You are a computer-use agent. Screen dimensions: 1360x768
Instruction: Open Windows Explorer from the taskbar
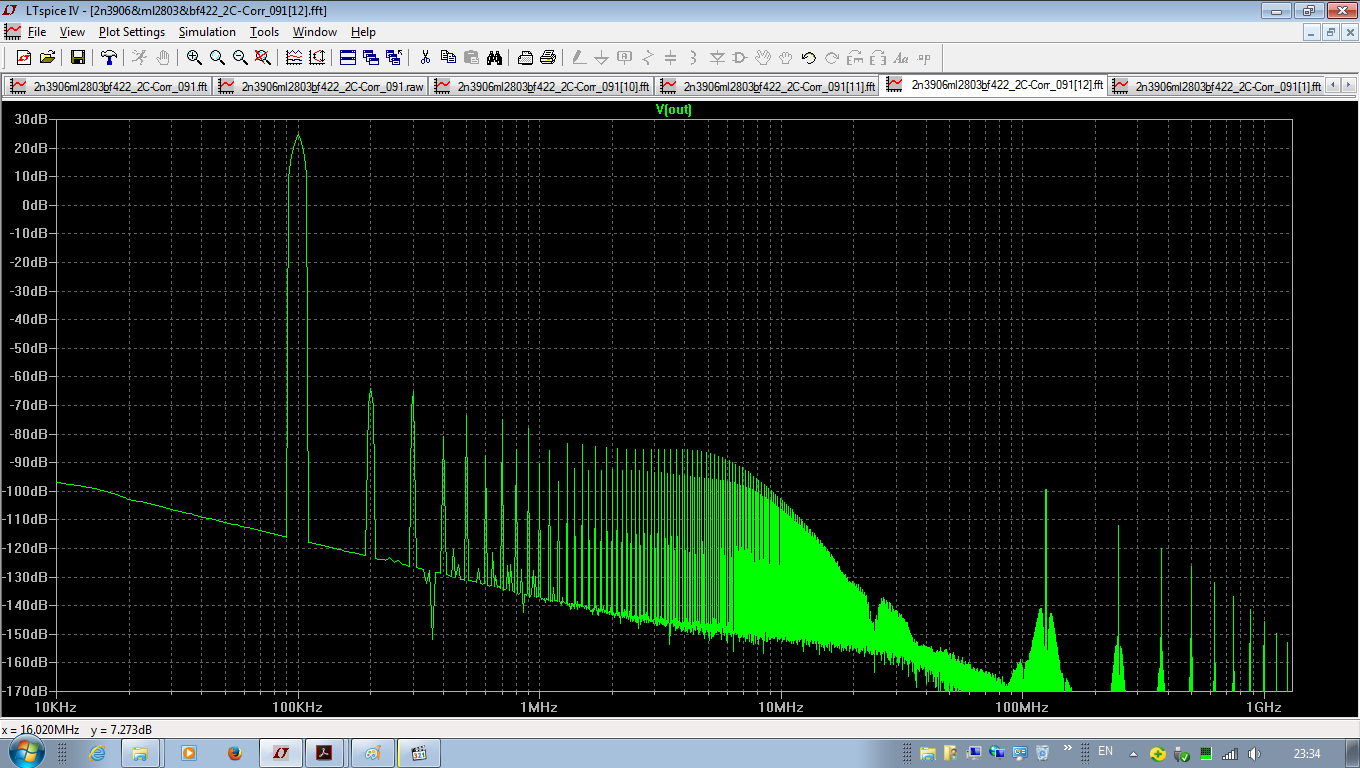140,753
